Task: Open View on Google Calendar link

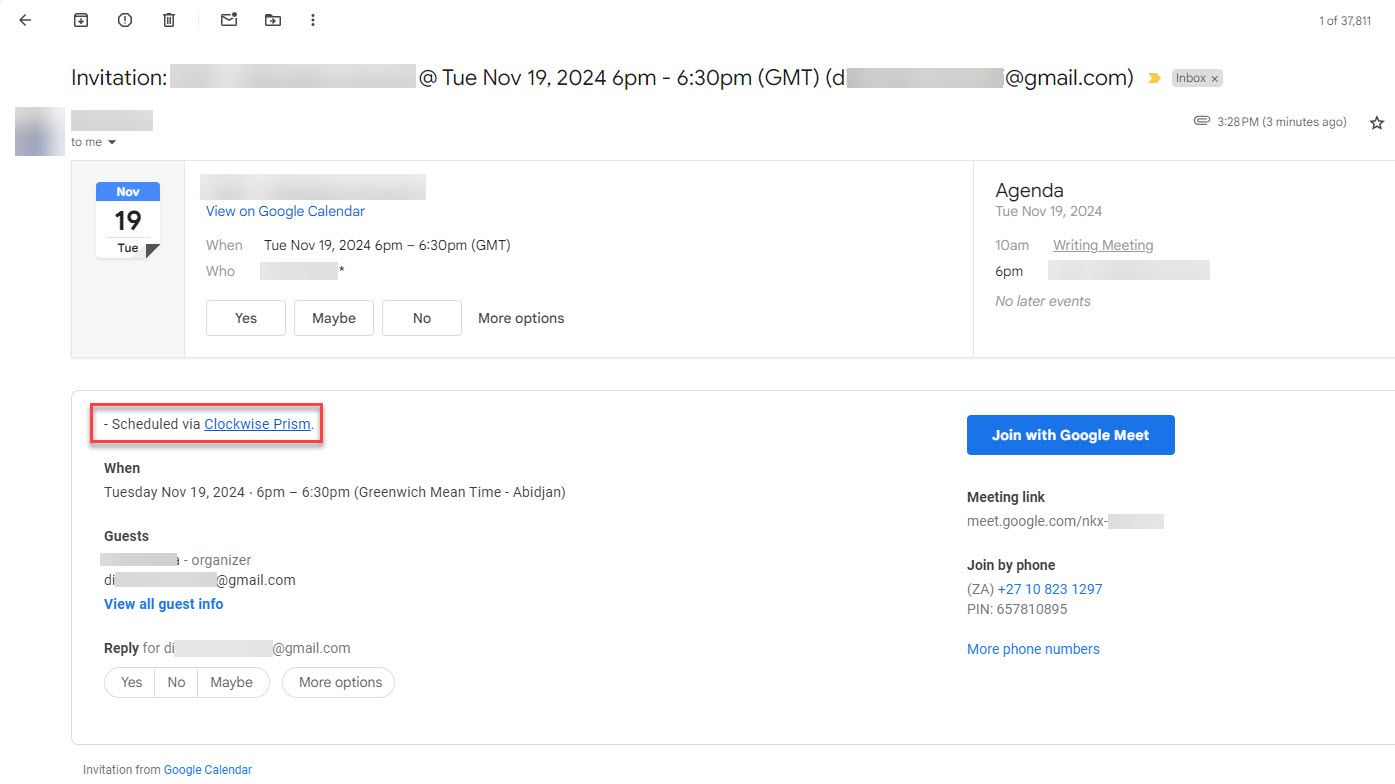Action: [285, 211]
